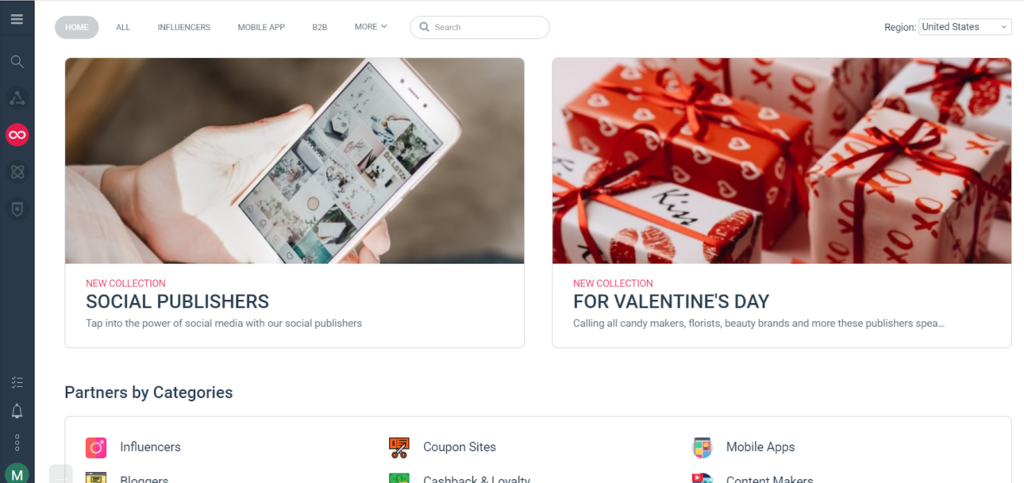The image size is (1024, 483).
Task: Open the Social Publishers collection card
Action: point(295,203)
